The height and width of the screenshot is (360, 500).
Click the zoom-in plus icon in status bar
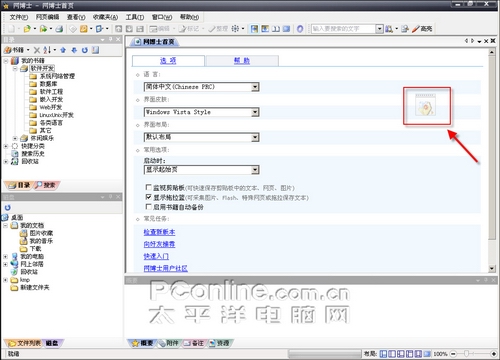[494, 354]
